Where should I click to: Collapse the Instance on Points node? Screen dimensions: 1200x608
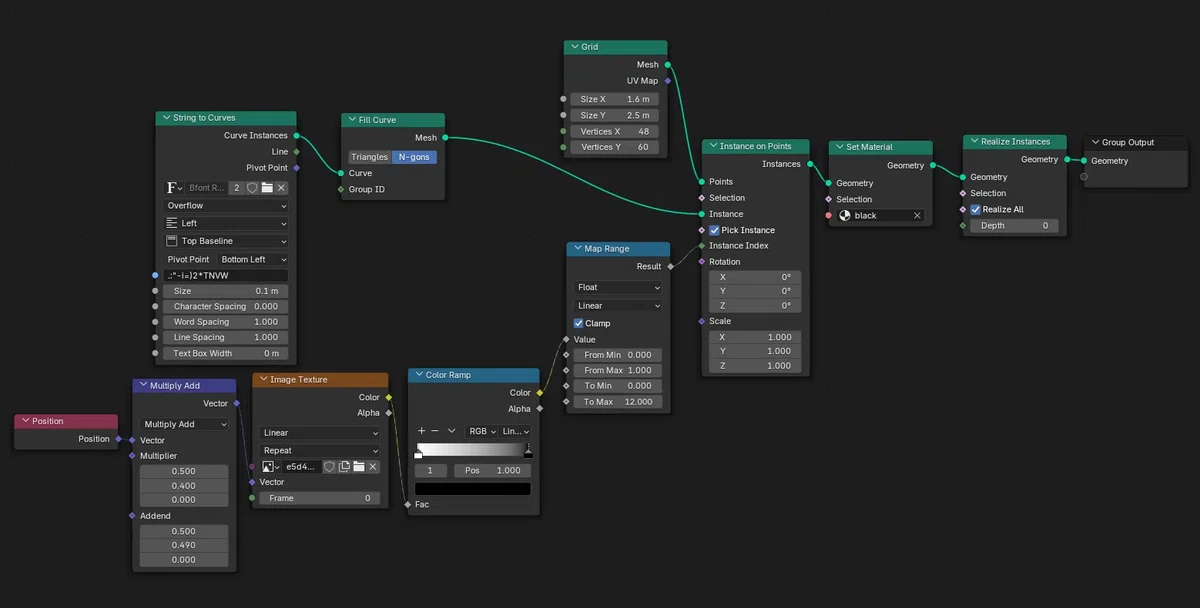click(x=712, y=146)
